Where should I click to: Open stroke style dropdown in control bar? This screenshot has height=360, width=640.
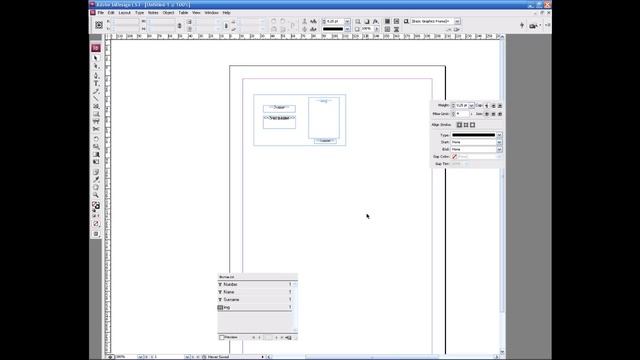pos(347,29)
